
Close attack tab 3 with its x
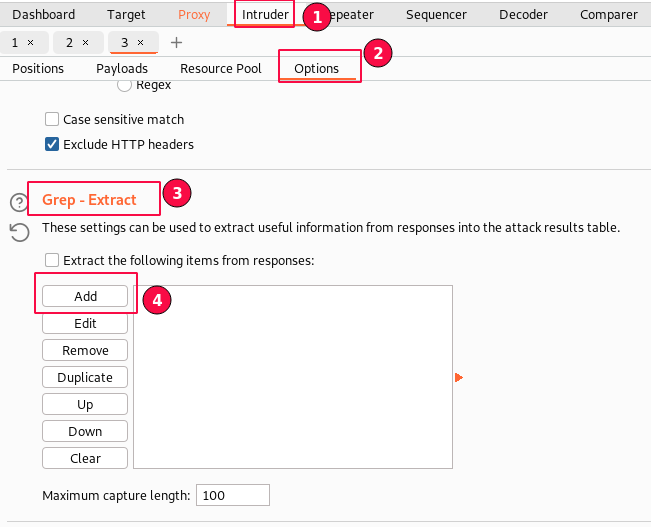[140, 43]
